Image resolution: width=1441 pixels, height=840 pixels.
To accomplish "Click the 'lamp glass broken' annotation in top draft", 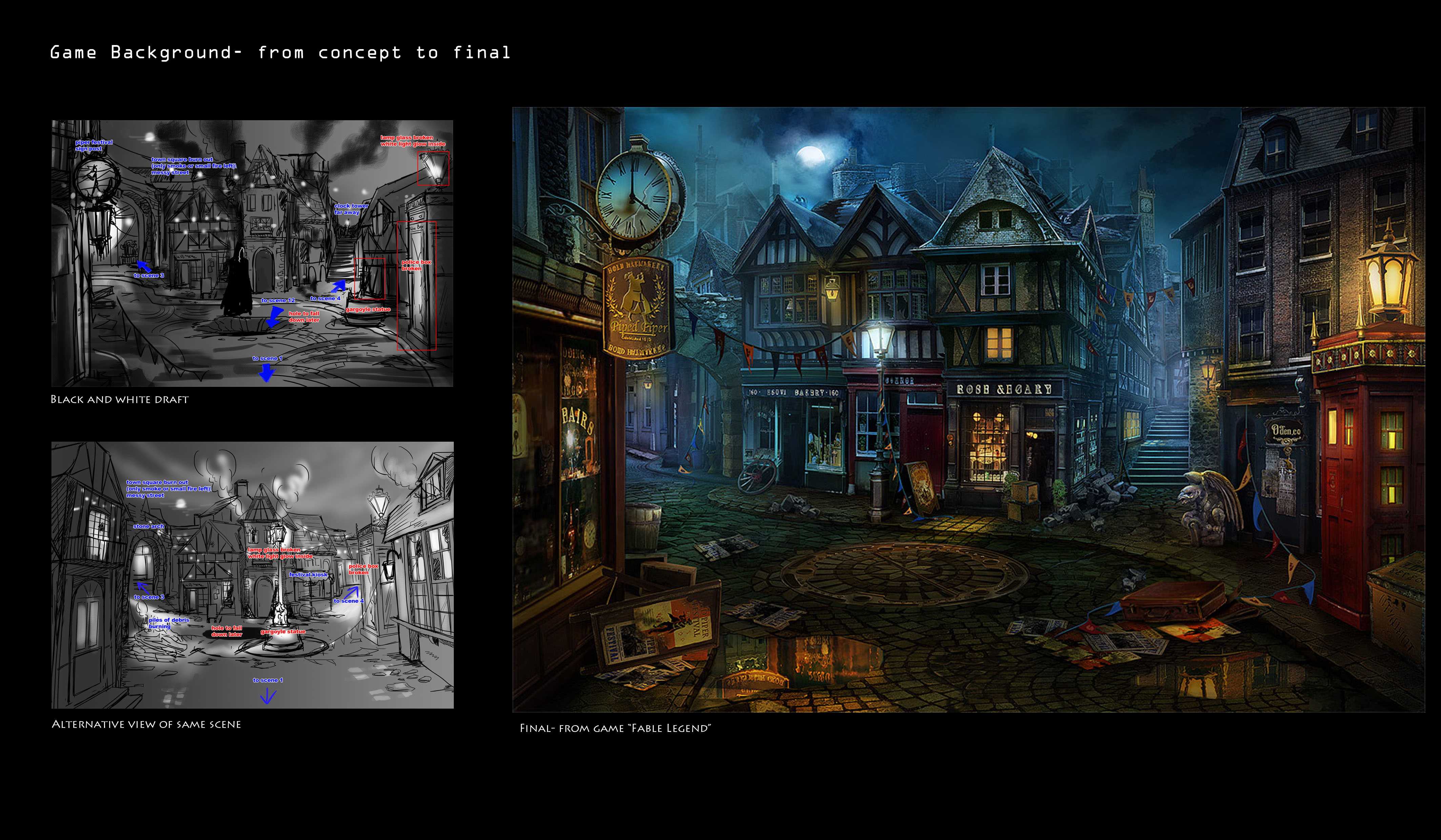I will (412, 141).
